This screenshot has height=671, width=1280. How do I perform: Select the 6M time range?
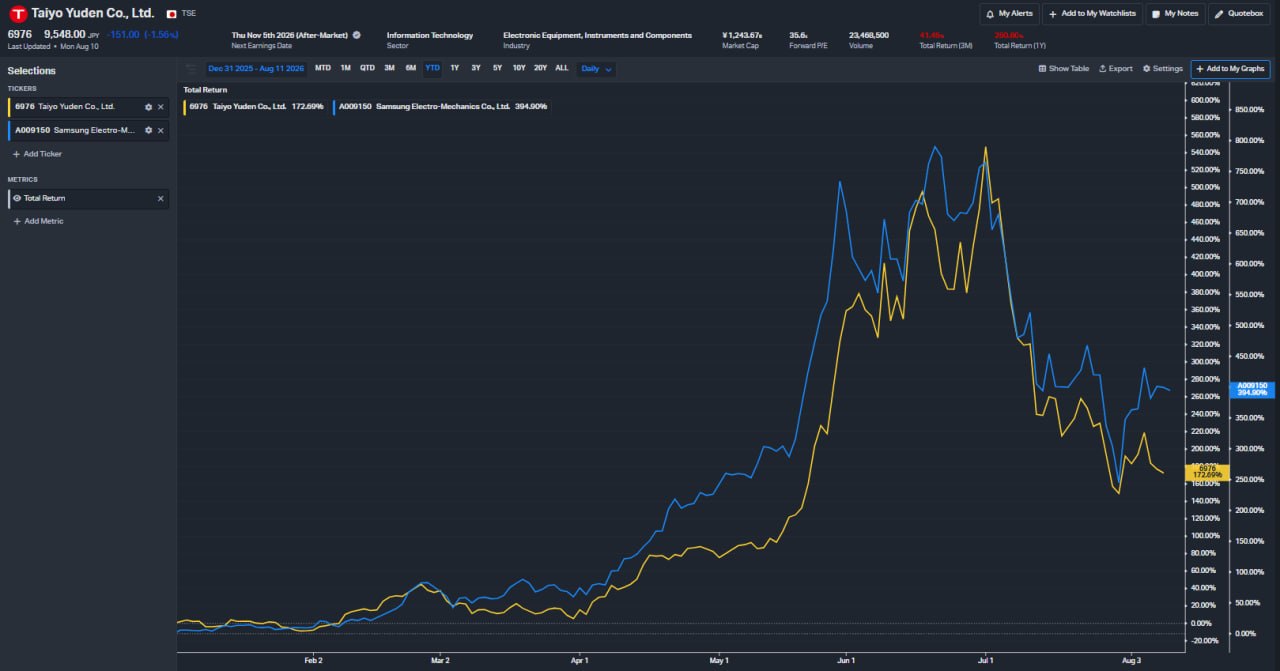click(x=411, y=68)
